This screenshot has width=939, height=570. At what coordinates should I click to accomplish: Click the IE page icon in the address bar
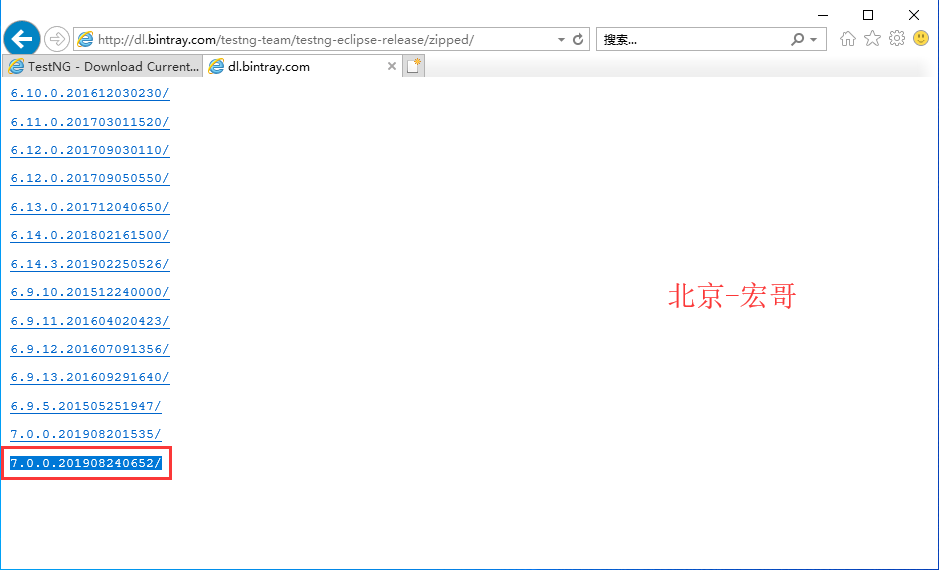(86, 40)
